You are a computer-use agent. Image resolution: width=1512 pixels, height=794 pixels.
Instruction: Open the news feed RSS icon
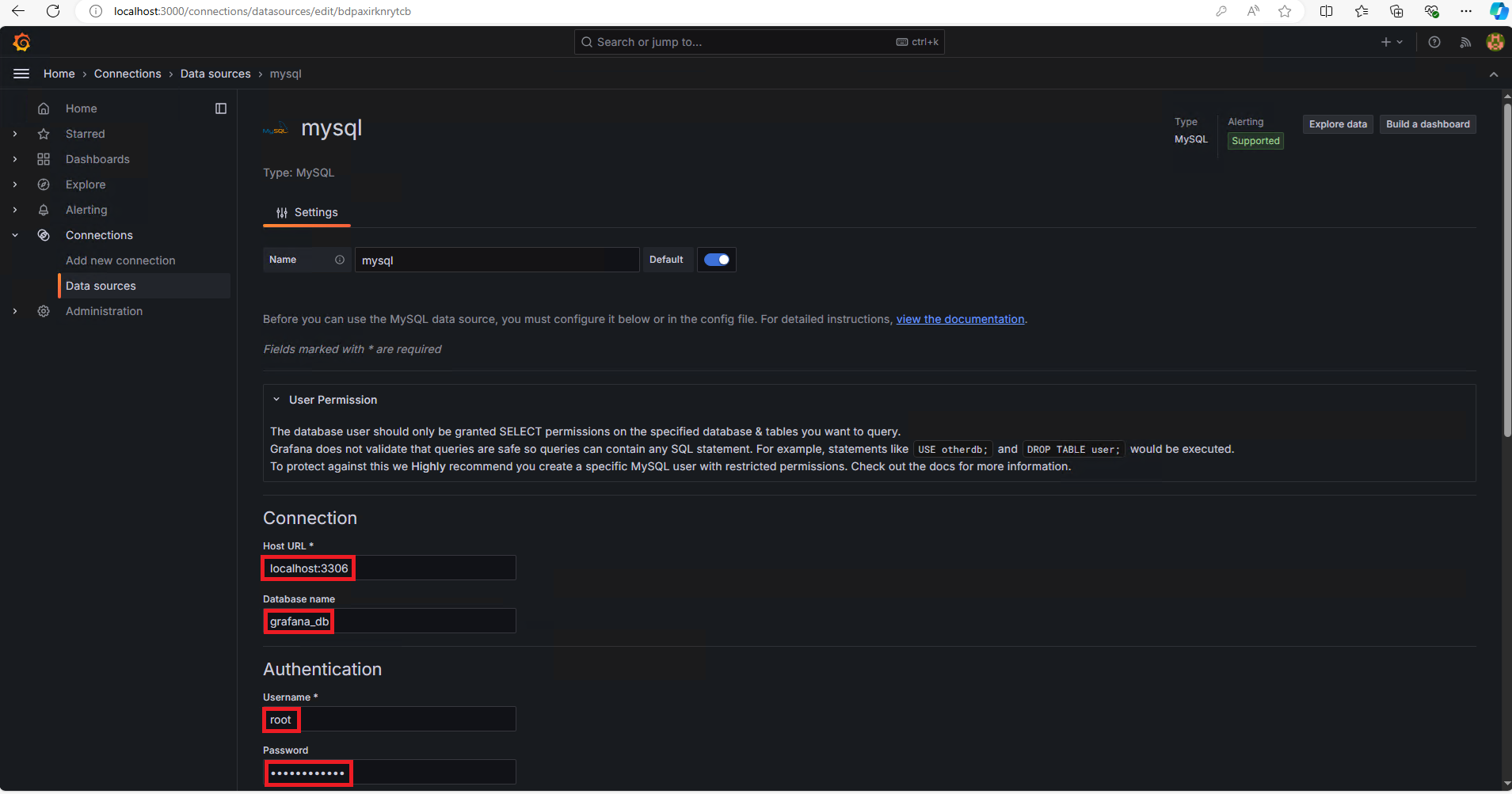pyautogui.click(x=1465, y=42)
